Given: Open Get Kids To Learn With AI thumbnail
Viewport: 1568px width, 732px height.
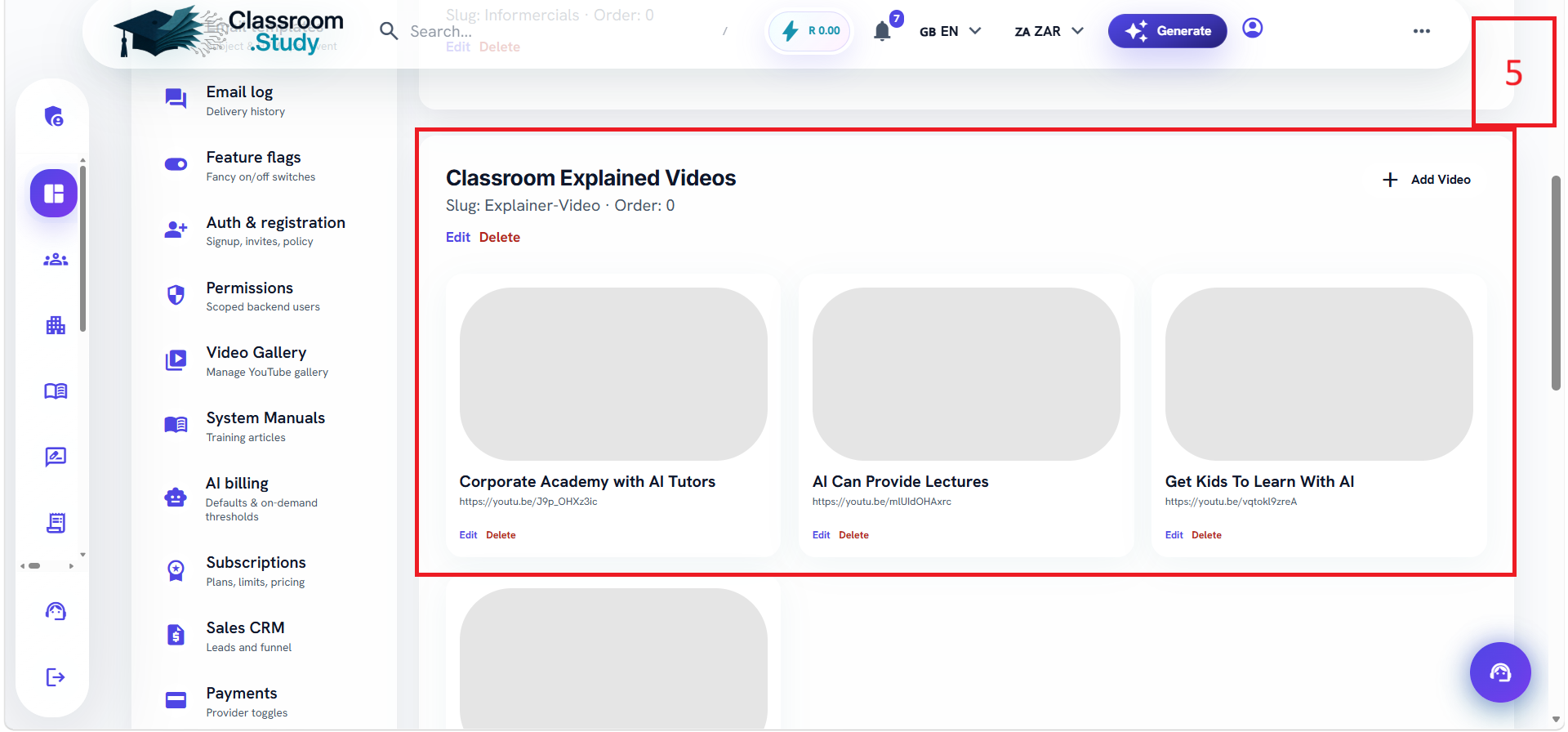Looking at the screenshot, I should tap(1319, 374).
